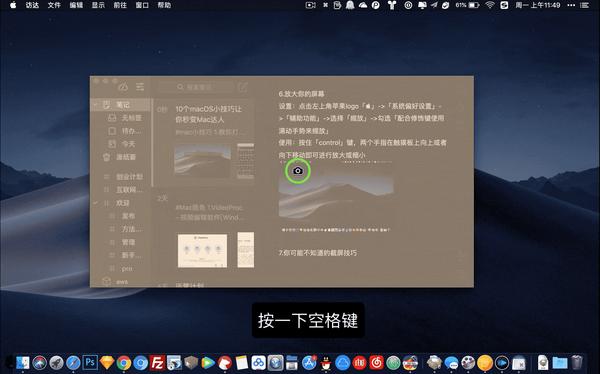600x374 pixels.
Task: Open Photoshop from the Dock
Action: tap(90, 362)
